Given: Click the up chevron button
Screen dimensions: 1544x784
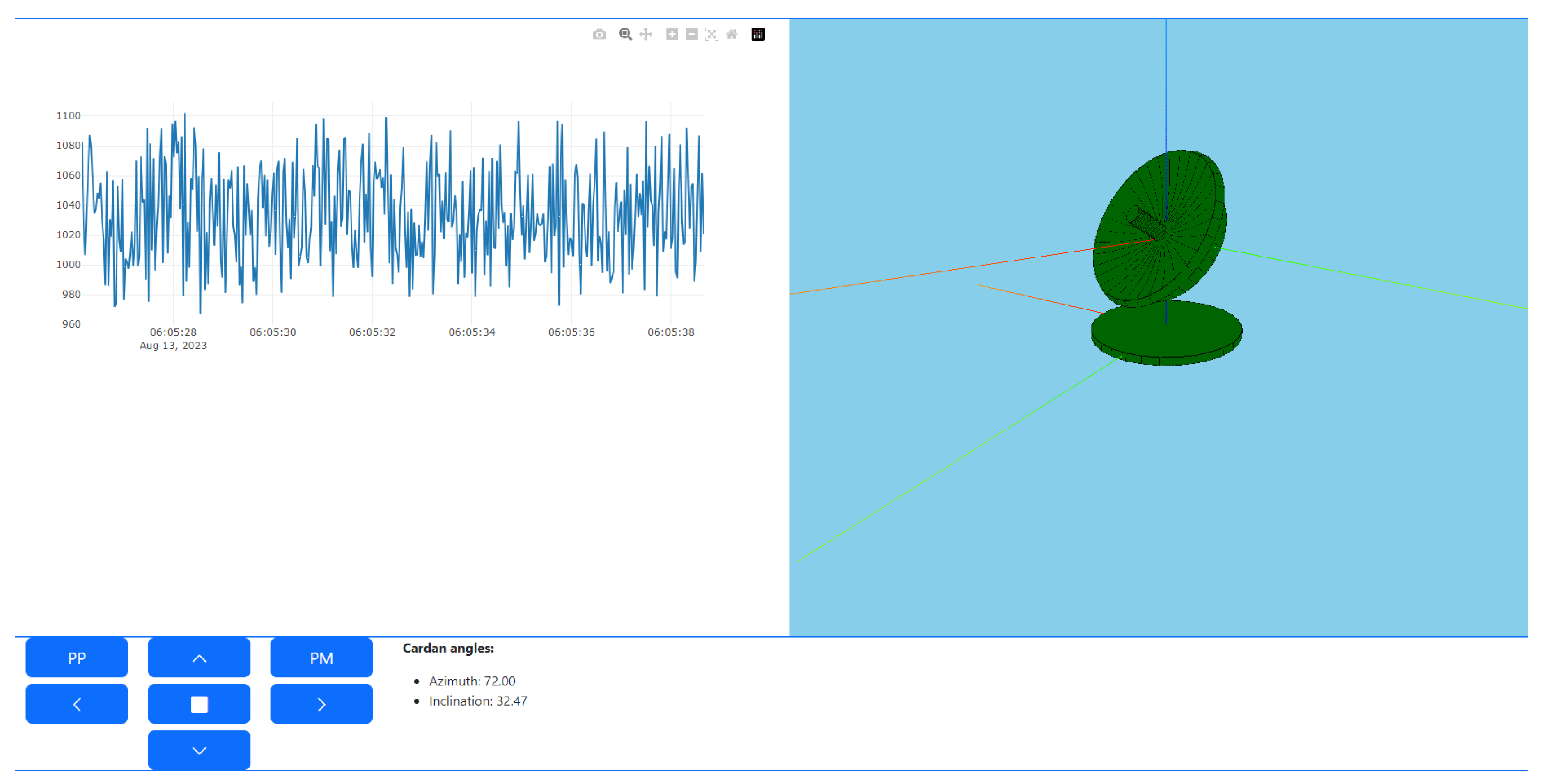Looking at the screenshot, I should click(x=199, y=658).
